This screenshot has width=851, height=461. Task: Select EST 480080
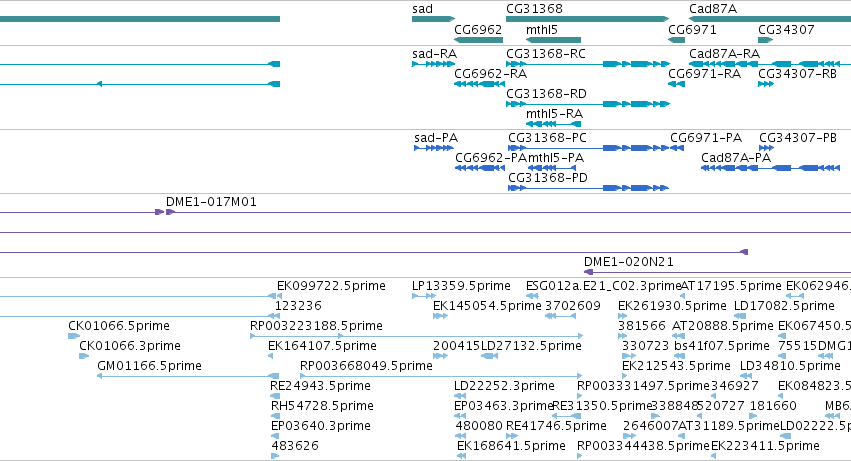pyautogui.click(x=479, y=426)
